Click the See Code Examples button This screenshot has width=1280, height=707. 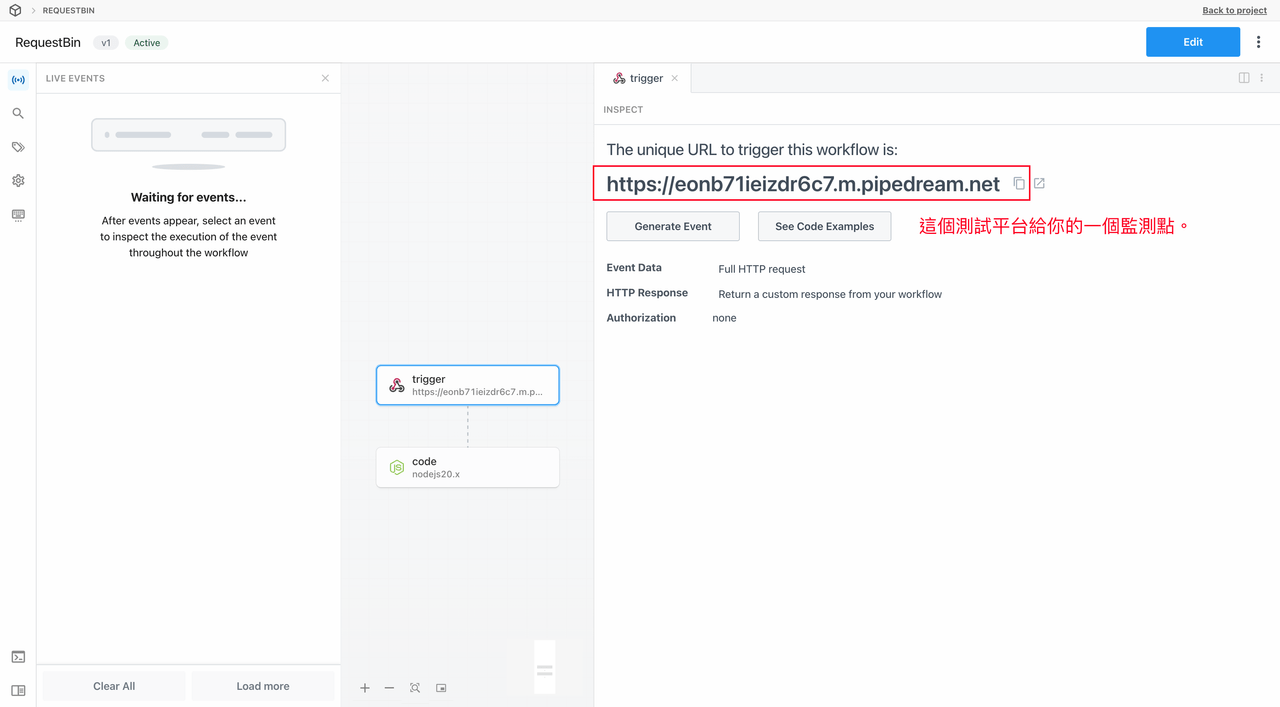825,226
